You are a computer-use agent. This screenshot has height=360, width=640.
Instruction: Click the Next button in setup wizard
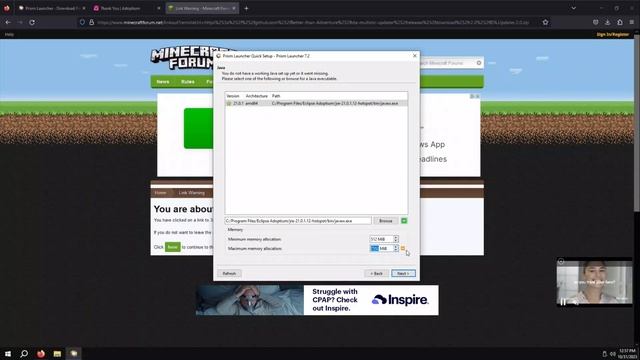click(x=403, y=273)
